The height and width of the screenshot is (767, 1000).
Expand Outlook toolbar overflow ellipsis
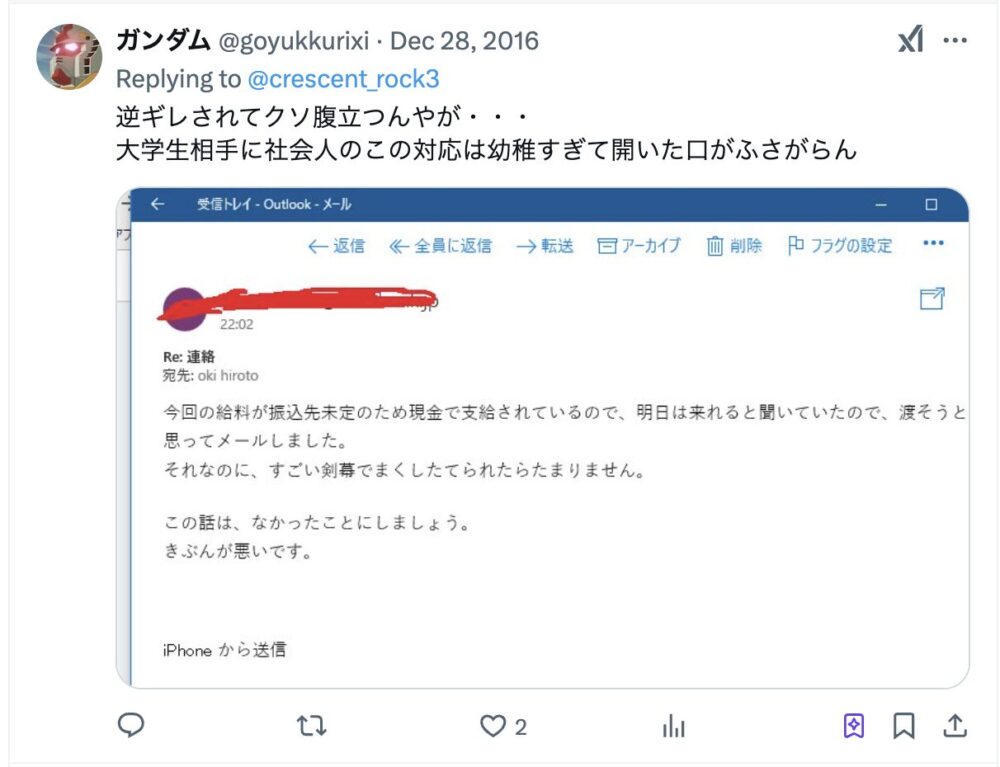coord(933,243)
